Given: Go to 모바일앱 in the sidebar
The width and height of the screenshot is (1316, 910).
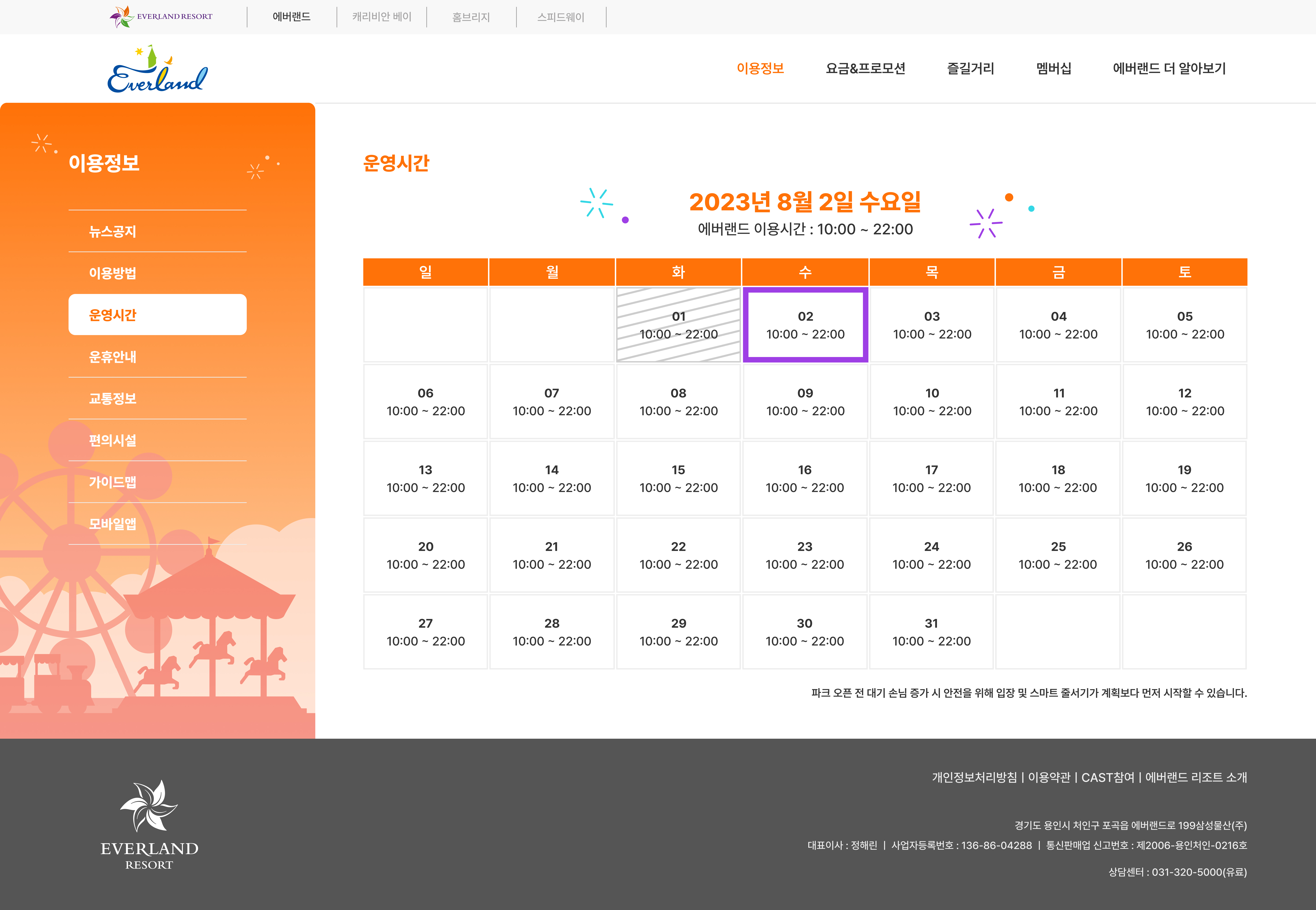Looking at the screenshot, I should click(x=157, y=524).
